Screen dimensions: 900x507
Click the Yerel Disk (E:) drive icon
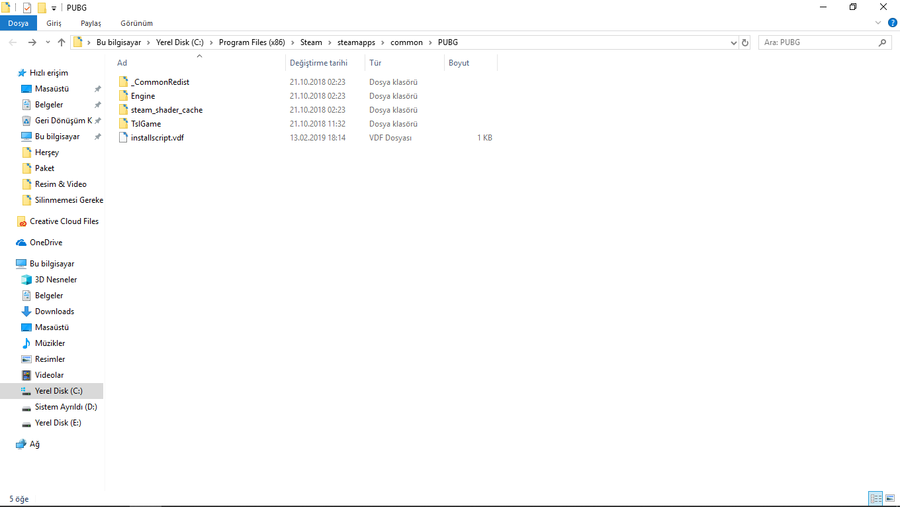point(26,423)
